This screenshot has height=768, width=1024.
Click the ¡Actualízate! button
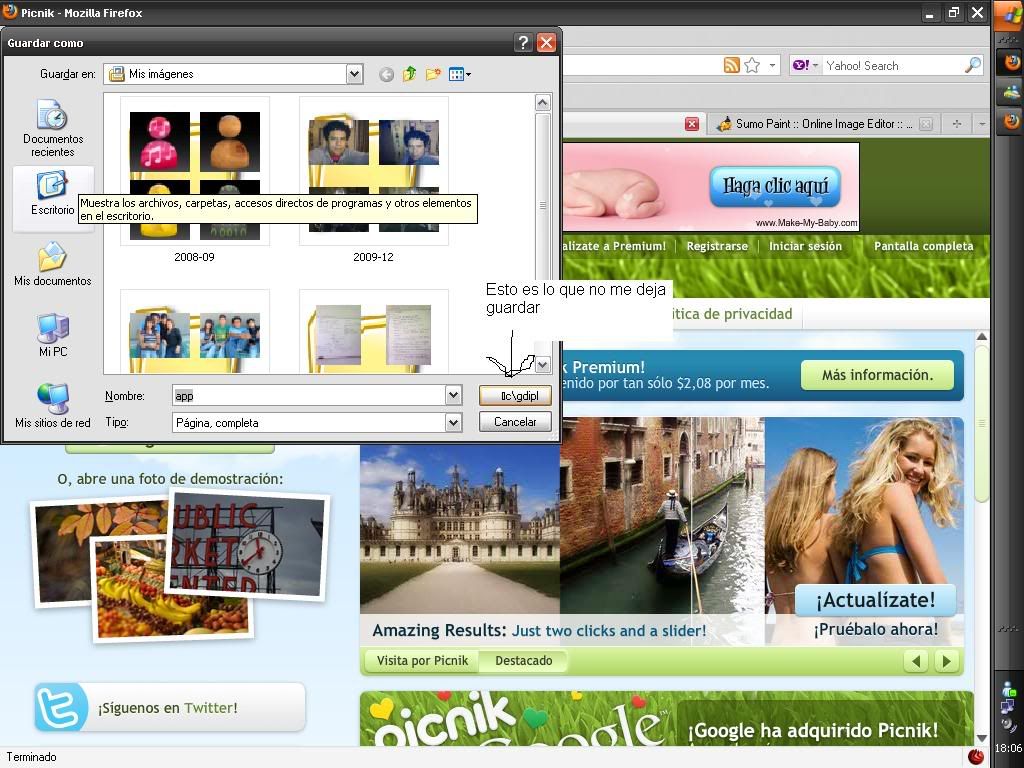pyautogui.click(x=875, y=600)
